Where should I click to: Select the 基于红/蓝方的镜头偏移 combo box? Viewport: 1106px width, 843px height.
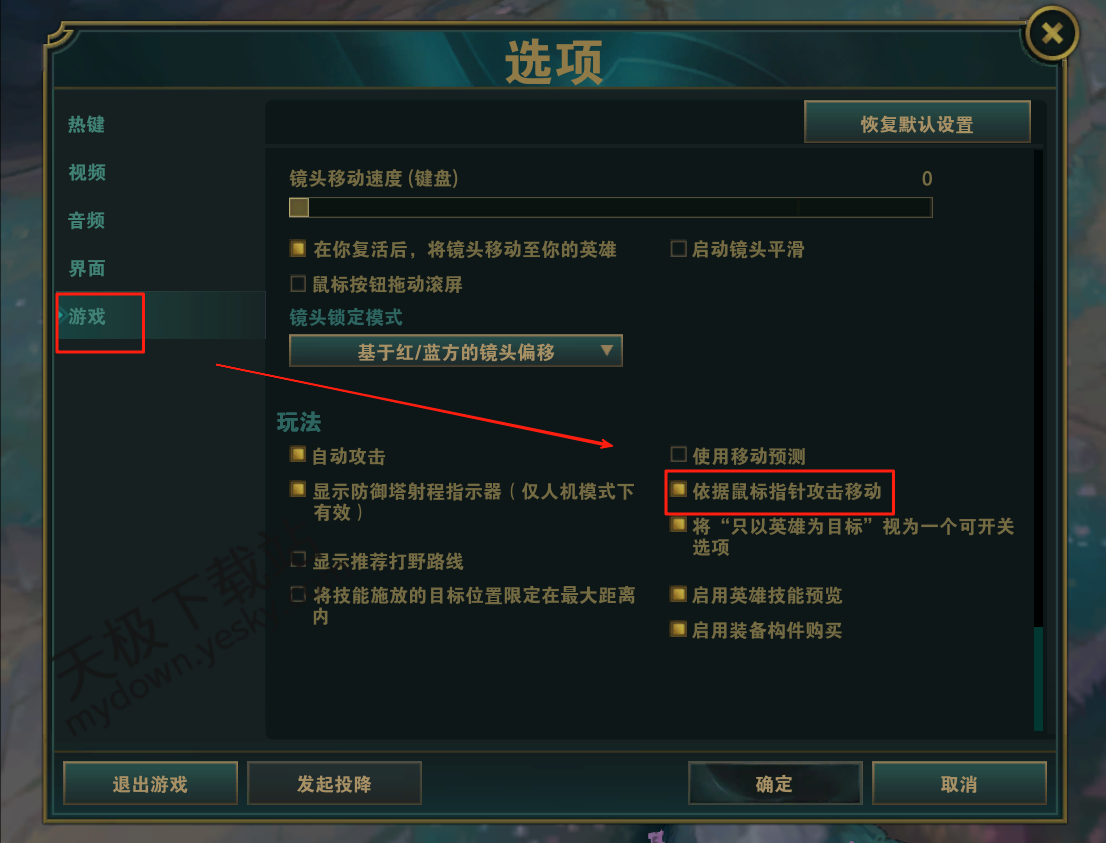click(456, 351)
